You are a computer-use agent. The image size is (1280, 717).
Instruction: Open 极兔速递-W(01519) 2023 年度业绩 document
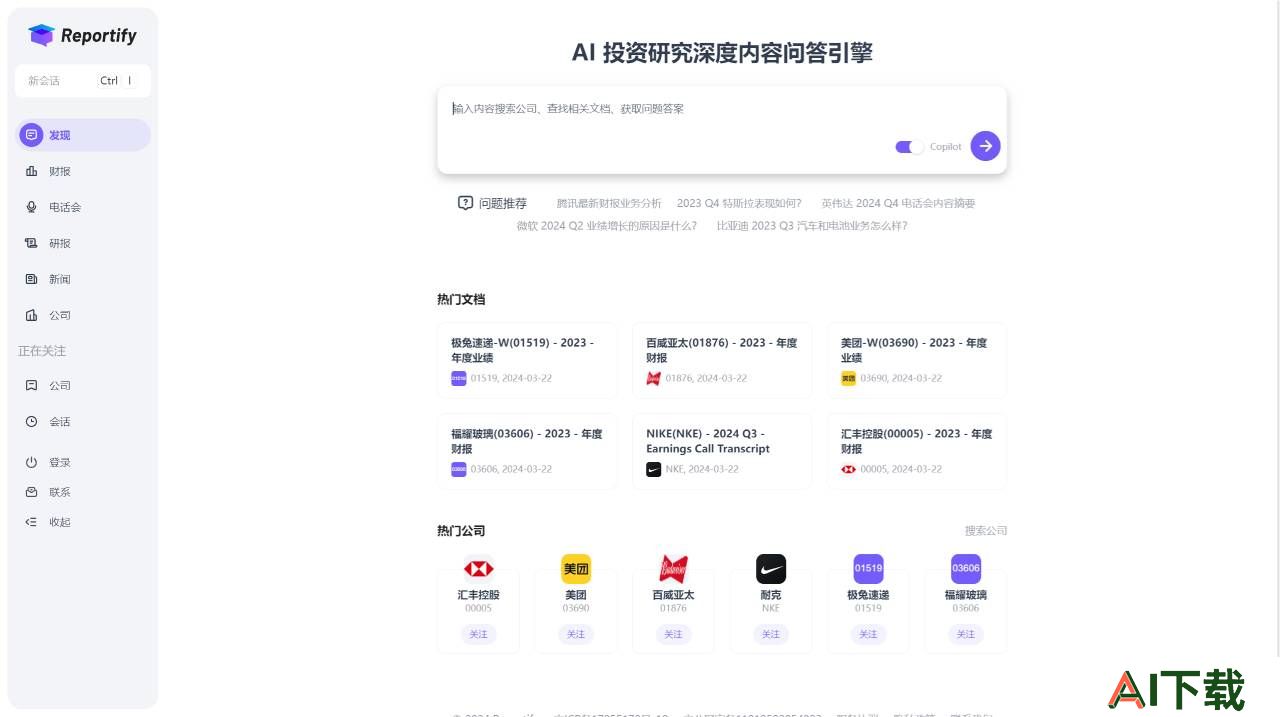(527, 361)
